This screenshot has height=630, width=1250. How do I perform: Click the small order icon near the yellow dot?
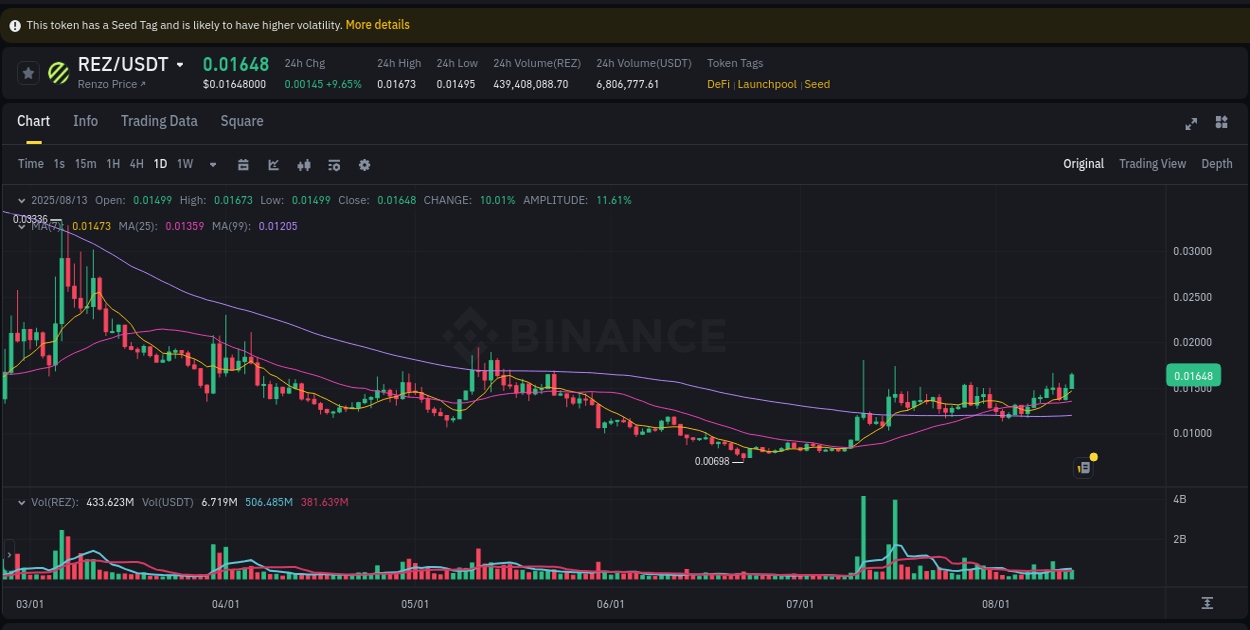(x=1083, y=467)
